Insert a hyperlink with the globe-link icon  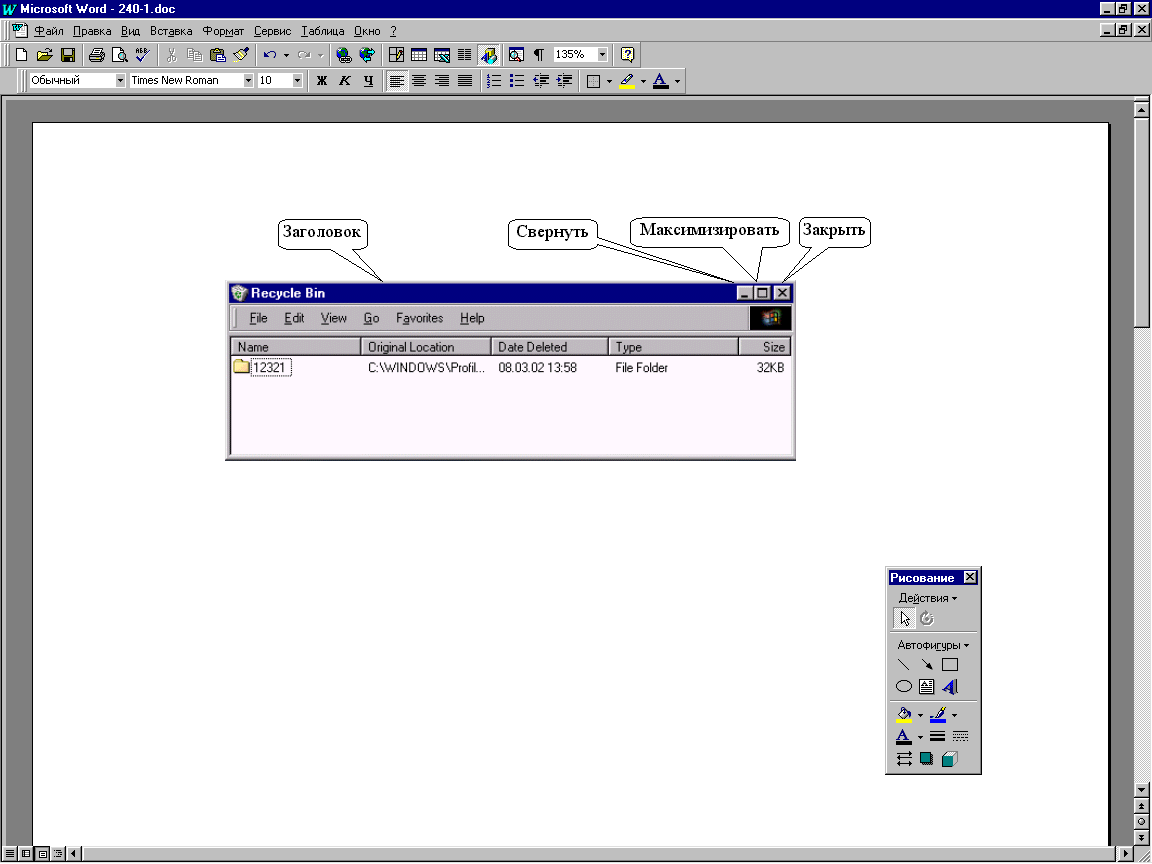pos(343,54)
